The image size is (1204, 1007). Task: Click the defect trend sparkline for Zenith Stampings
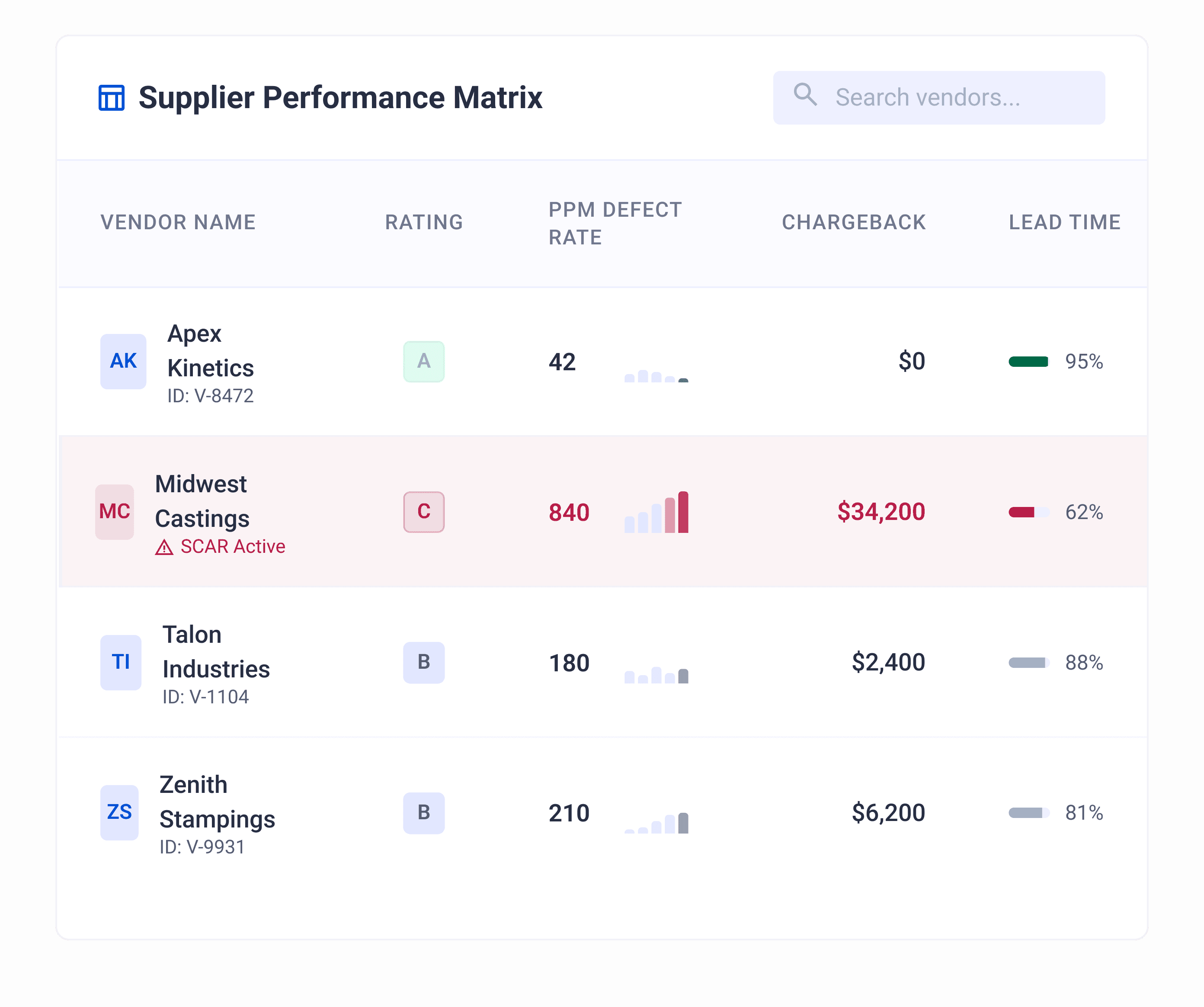tap(656, 823)
